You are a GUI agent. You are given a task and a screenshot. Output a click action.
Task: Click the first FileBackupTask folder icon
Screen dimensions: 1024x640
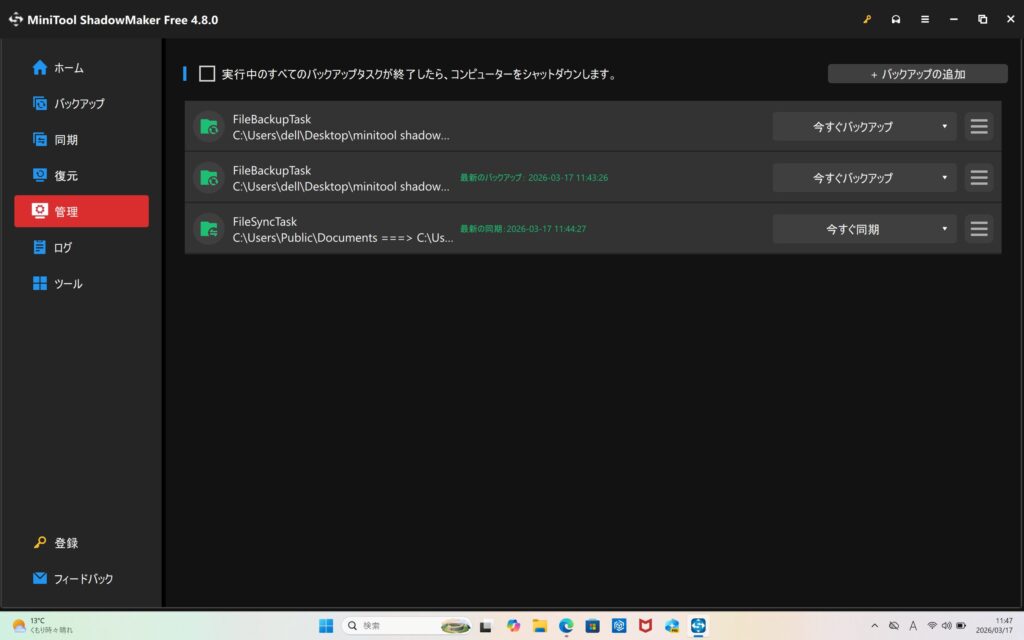pyautogui.click(x=208, y=127)
